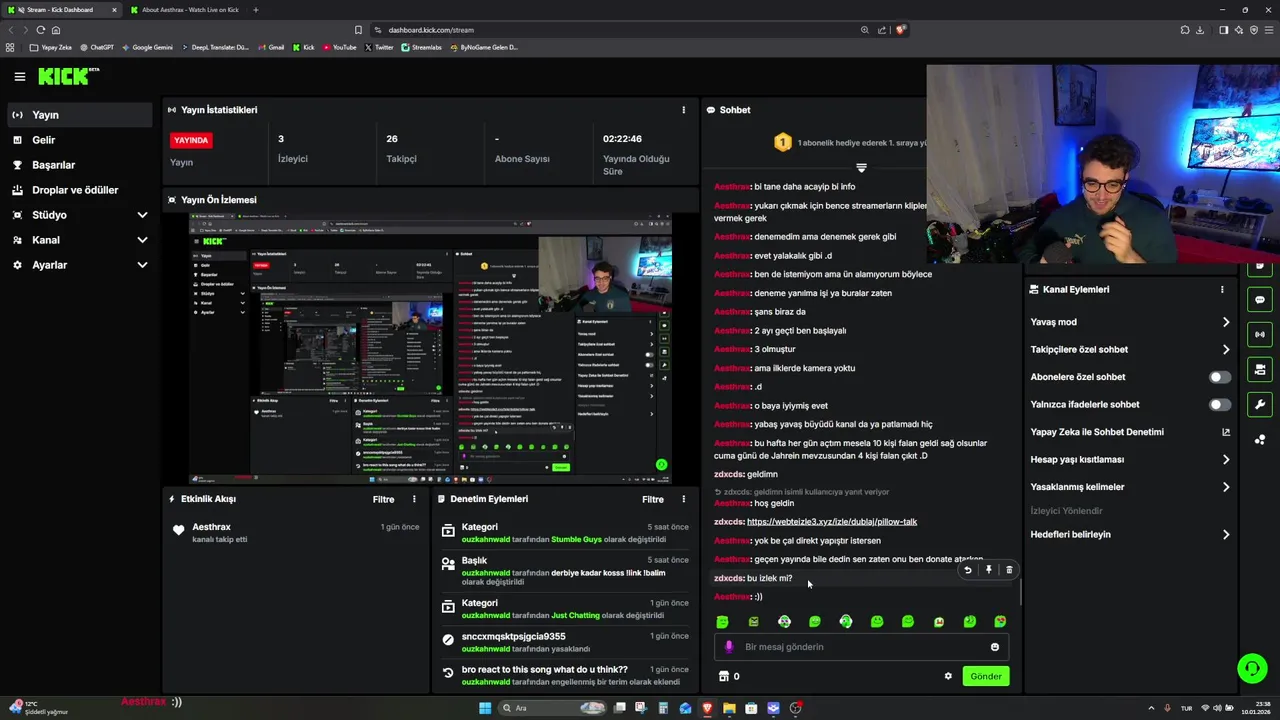Click the Gönder button
This screenshot has height=720, width=1280.
(x=985, y=676)
